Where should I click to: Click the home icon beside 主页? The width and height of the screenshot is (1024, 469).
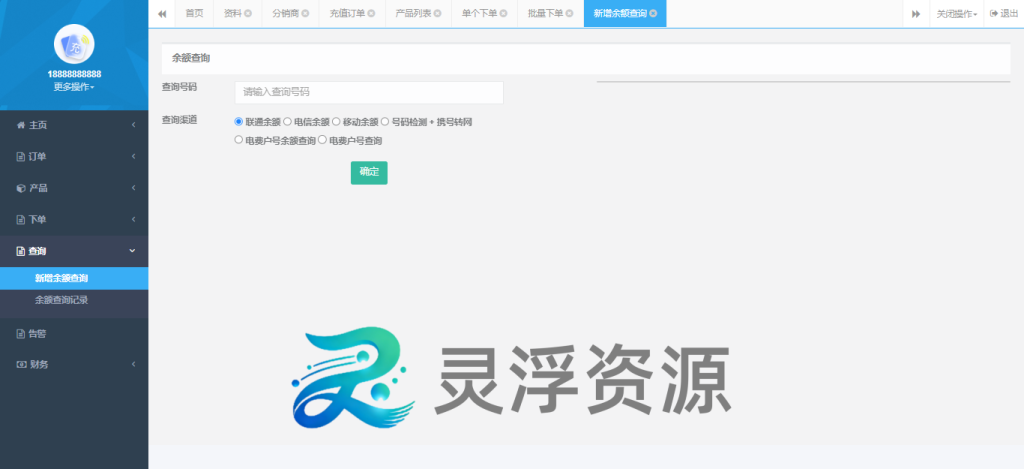point(20,125)
